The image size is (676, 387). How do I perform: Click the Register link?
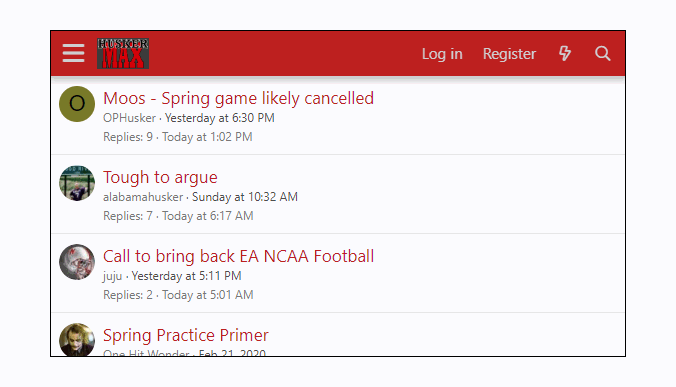509,54
